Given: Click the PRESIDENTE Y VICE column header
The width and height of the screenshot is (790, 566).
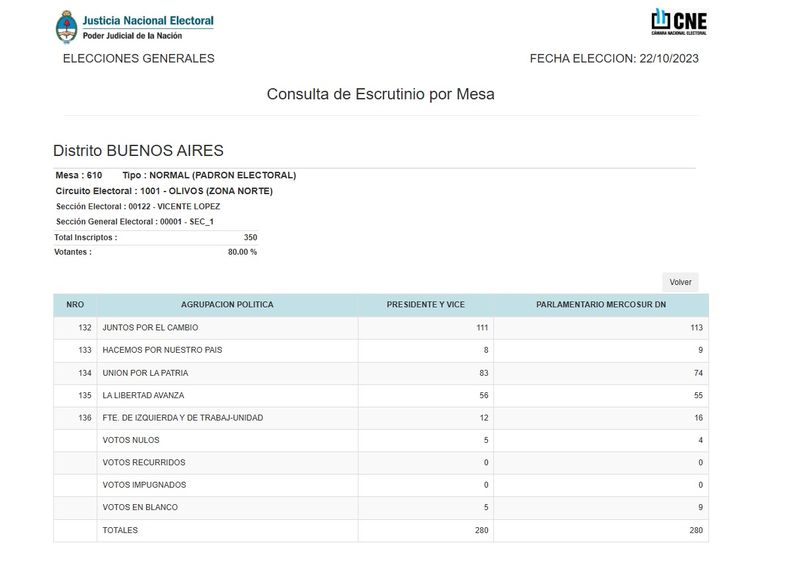Looking at the screenshot, I should coord(426,305).
